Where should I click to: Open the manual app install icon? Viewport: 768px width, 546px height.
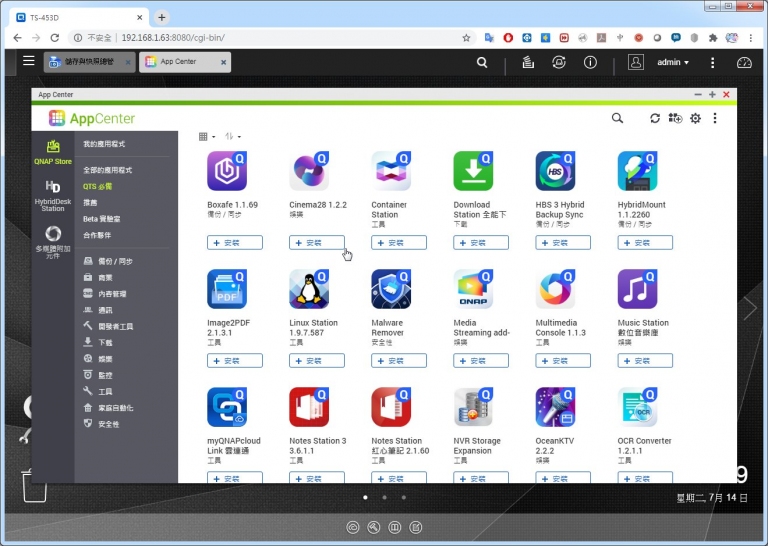(x=675, y=118)
